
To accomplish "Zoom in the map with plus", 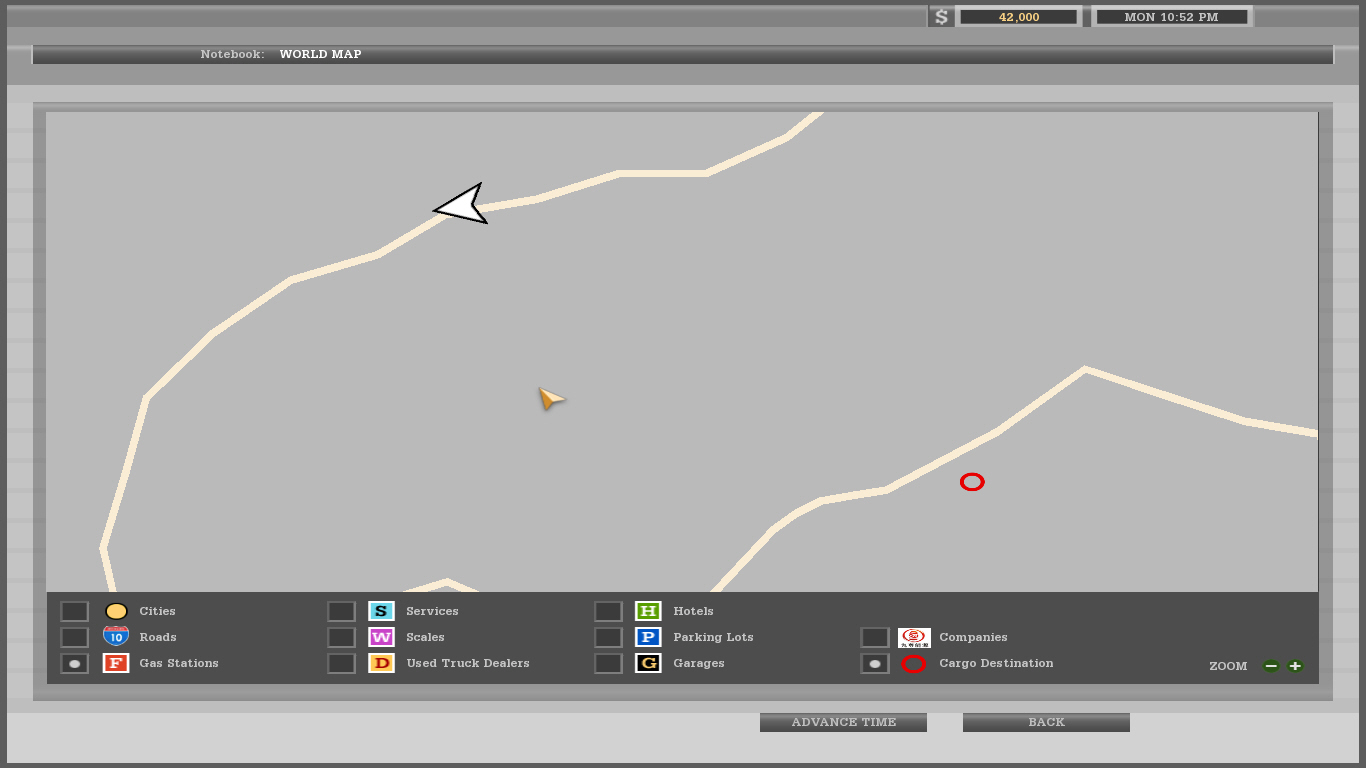I will click(1295, 666).
